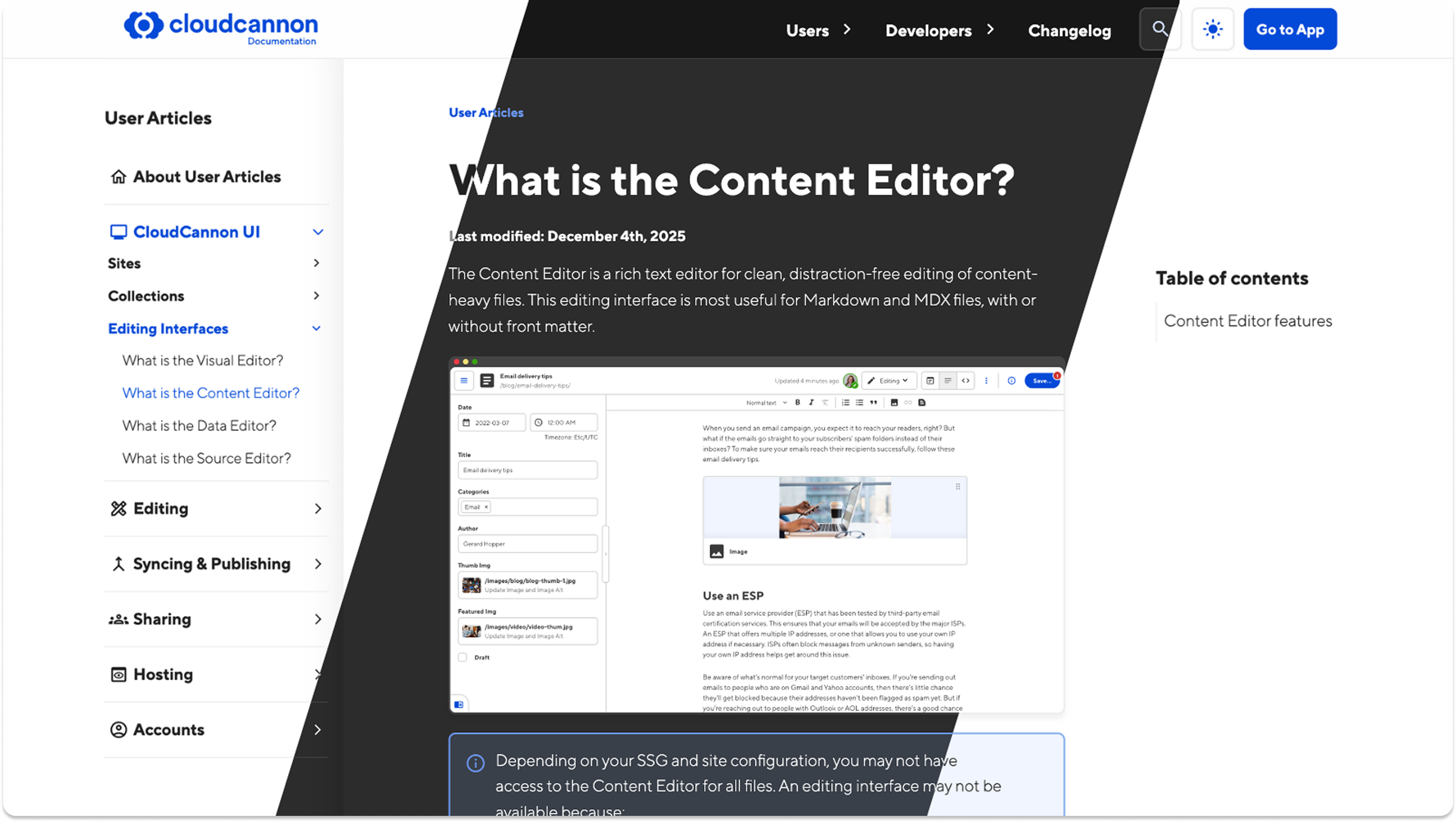Insert a blockquote
The width and height of the screenshot is (1456, 822).
pos(874,403)
